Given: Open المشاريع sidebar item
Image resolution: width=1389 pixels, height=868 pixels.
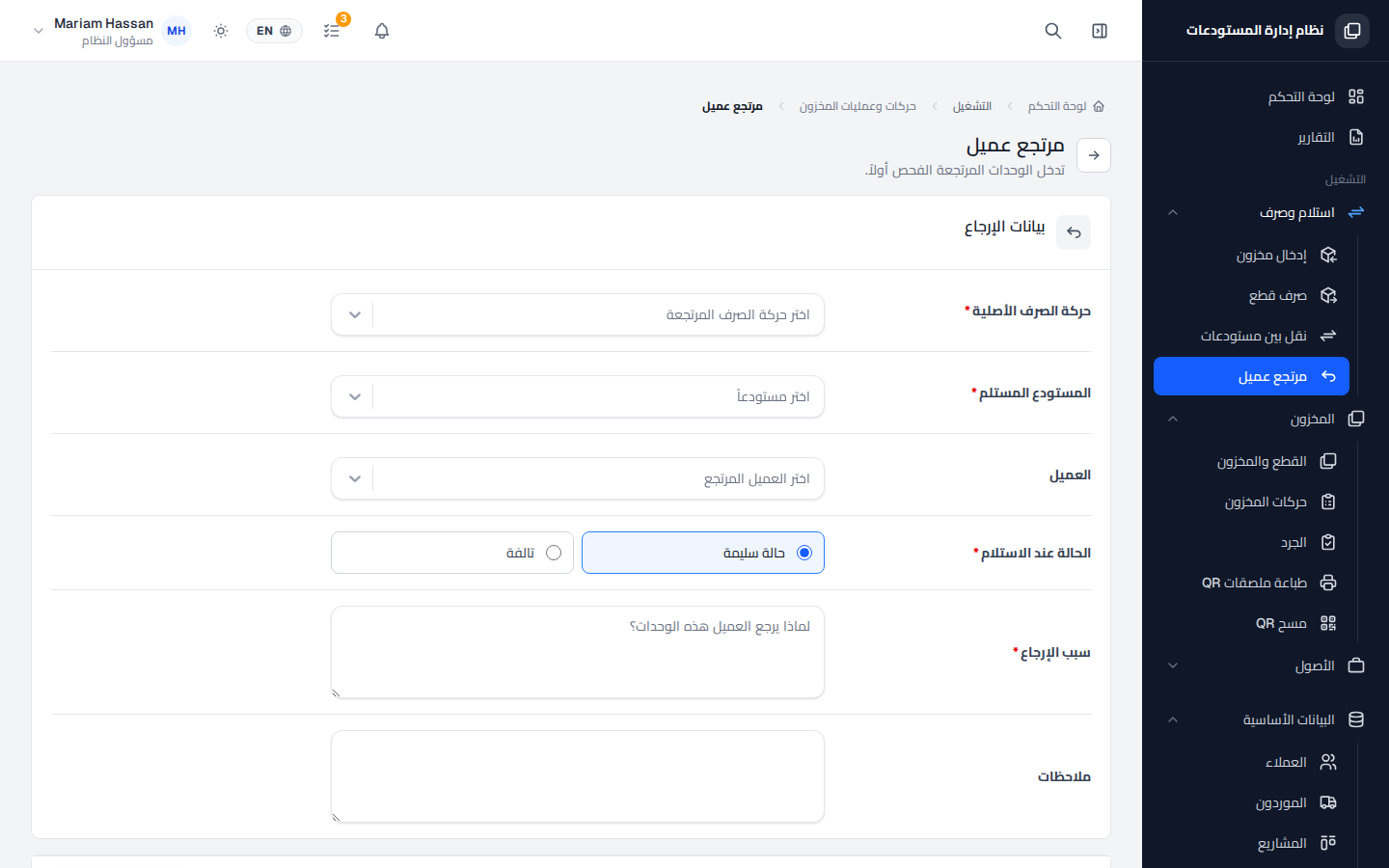Looking at the screenshot, I should tap(1252, 843).
